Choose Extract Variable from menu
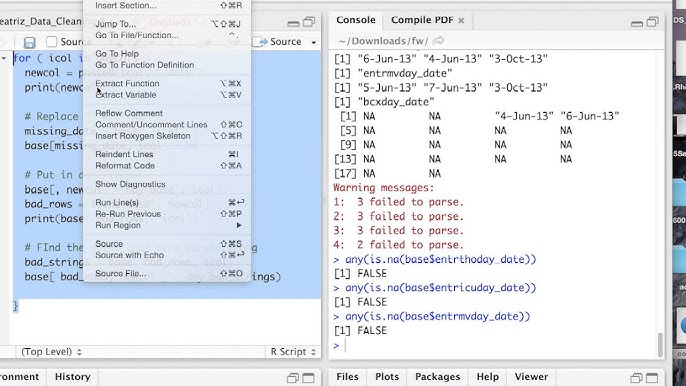Viewport: 686px width, 386px height. (x=167, y=95)
